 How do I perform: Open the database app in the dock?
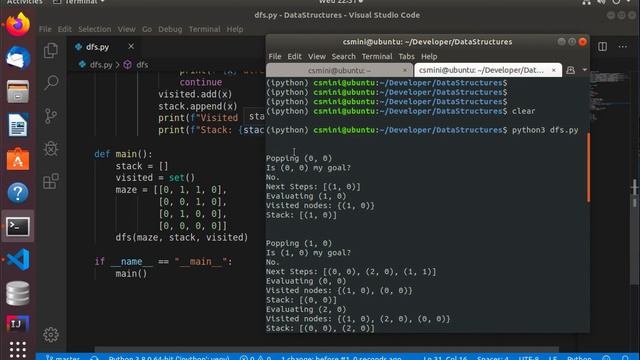point(18,293)
